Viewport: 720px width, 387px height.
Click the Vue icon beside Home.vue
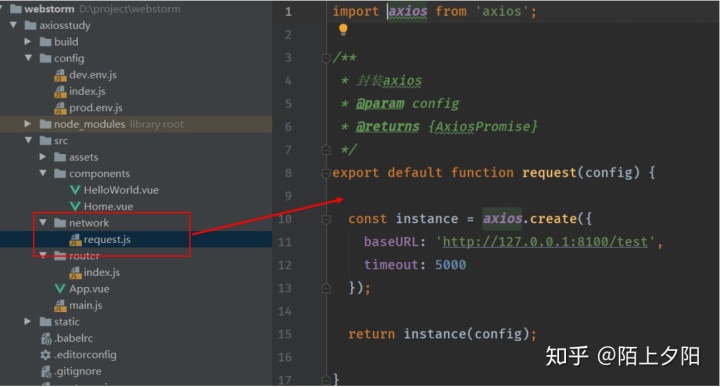(x=75, y=207)
